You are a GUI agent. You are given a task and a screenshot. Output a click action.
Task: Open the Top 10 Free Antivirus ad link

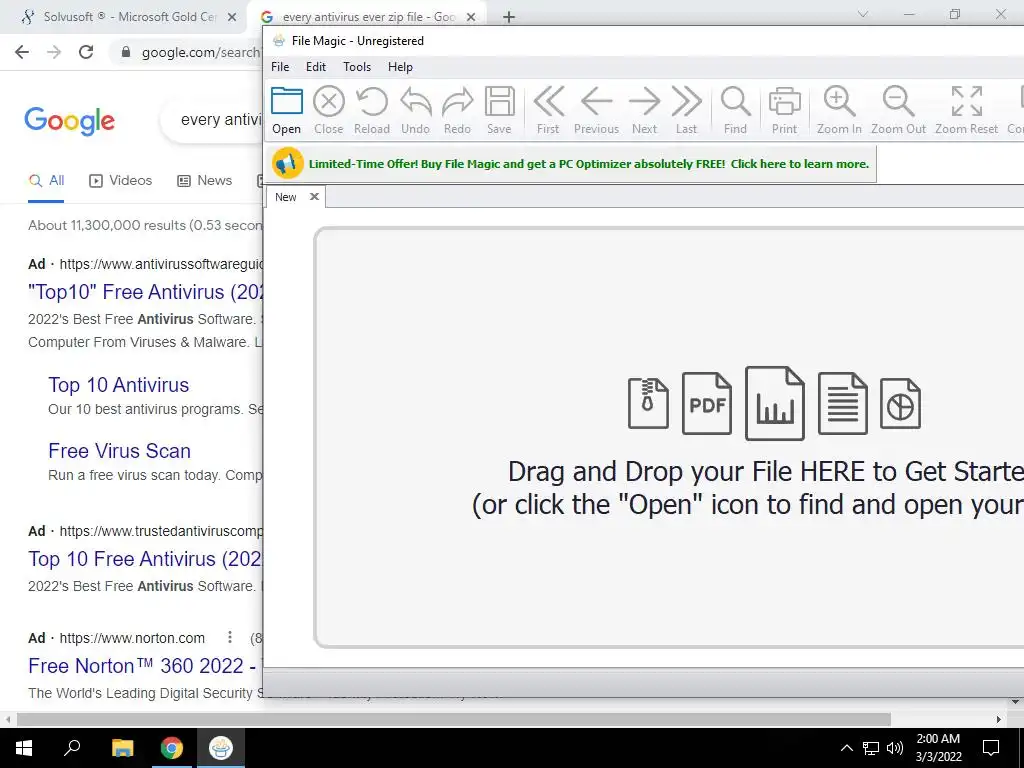[x=145, y=559]
